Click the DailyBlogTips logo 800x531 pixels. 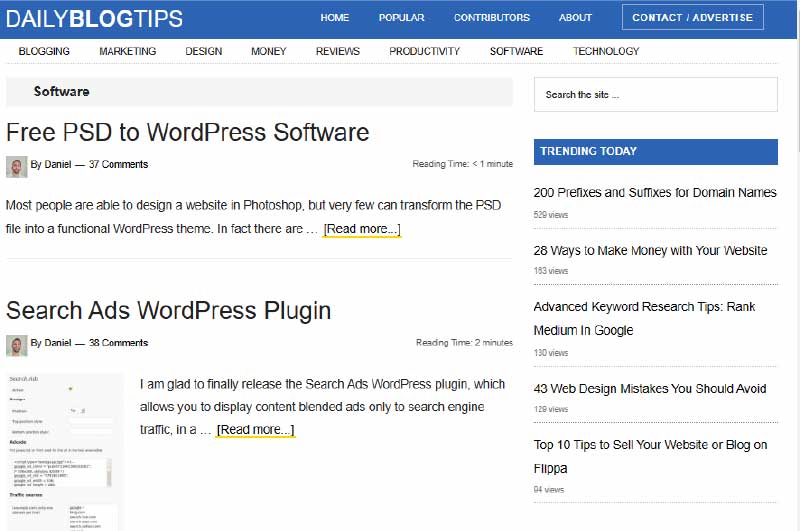(94, 19)
